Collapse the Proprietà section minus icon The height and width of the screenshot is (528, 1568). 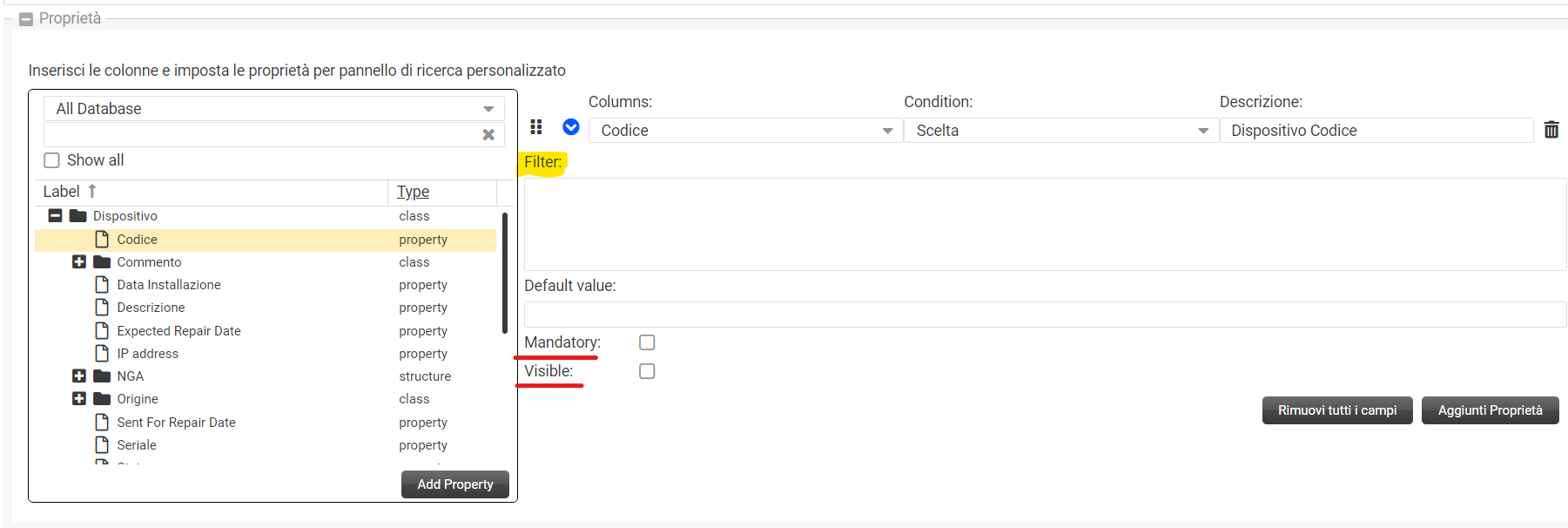tap(26, 19)
